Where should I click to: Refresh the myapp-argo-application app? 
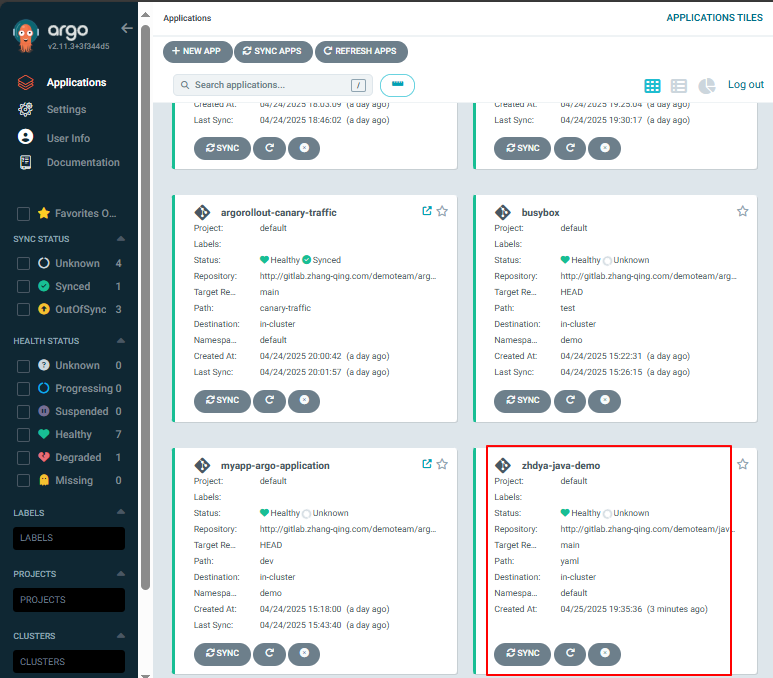(x=269, y=653)
